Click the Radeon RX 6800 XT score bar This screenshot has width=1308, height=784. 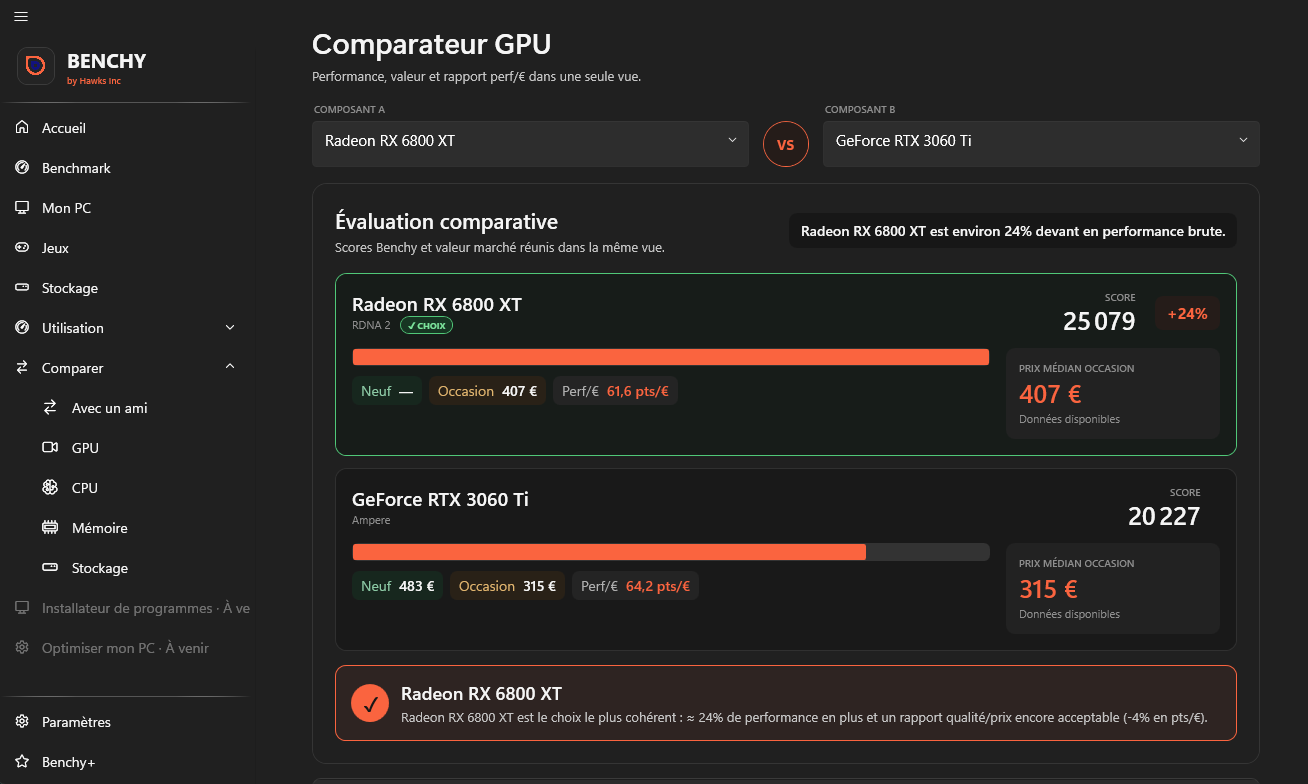coord(671,357)
